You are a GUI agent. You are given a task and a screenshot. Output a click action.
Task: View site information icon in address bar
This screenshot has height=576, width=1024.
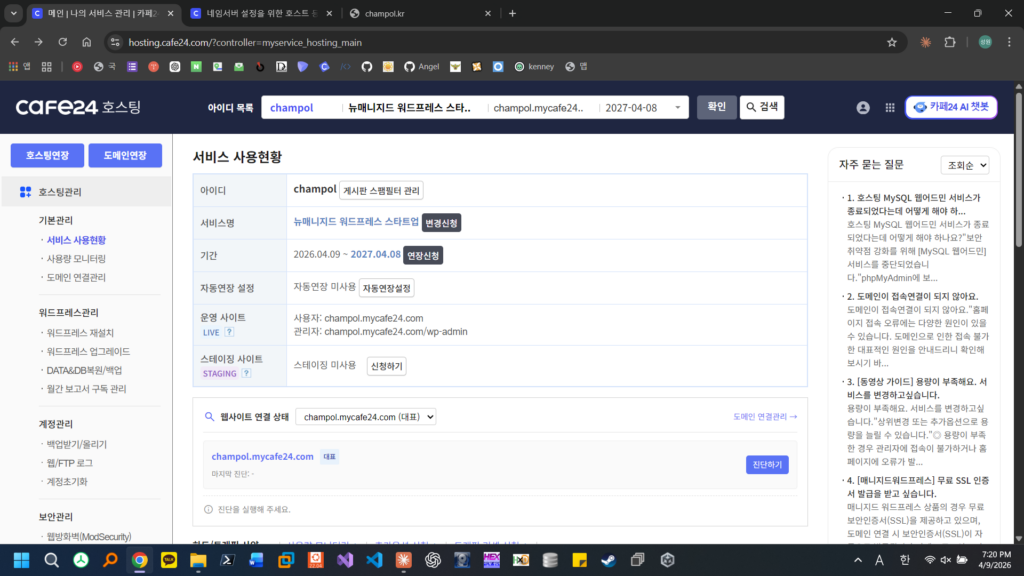tap(115, 42)
